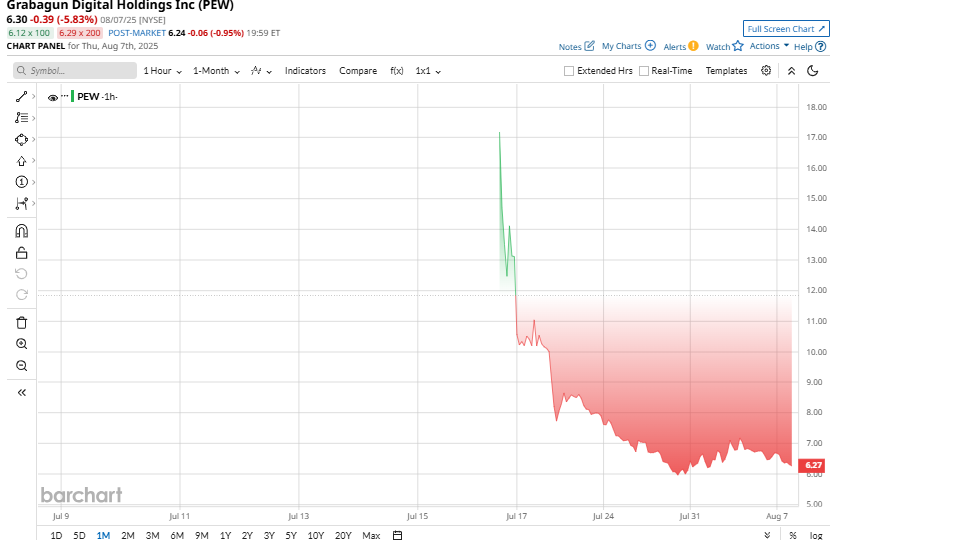
Task: Open the 1 Hour interval dropdown
Action: click(162, 71)
